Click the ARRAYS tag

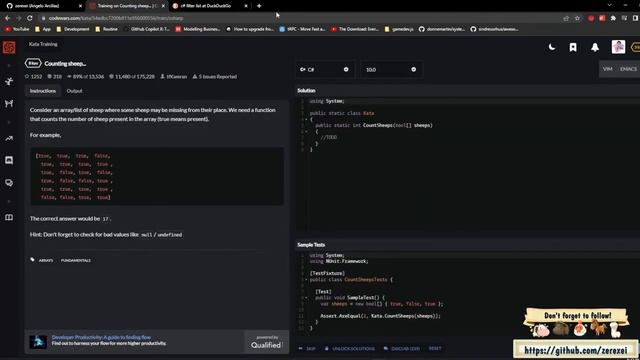[46, 260]
